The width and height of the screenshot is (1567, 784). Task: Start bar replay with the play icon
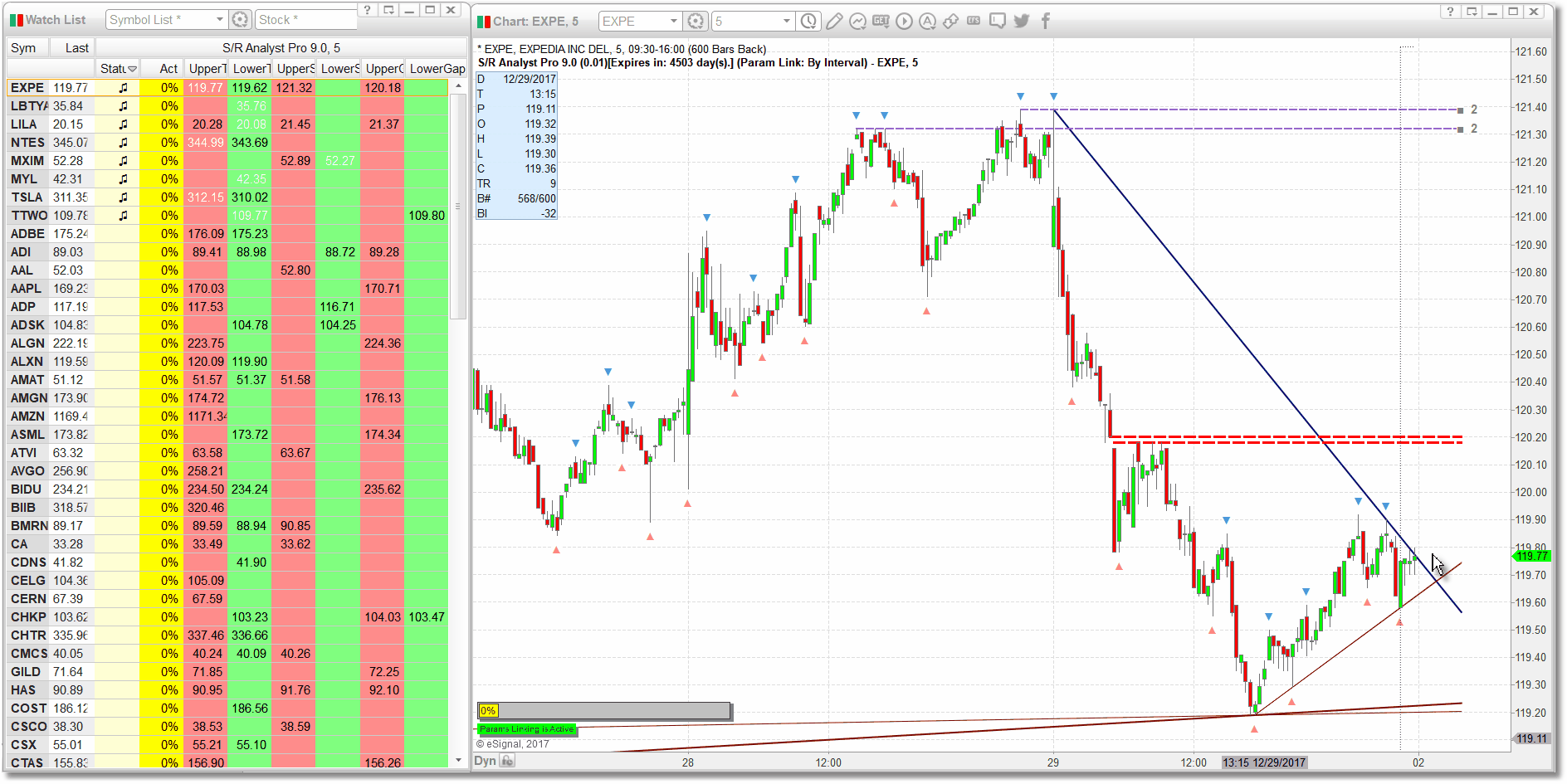click(904, 21)
